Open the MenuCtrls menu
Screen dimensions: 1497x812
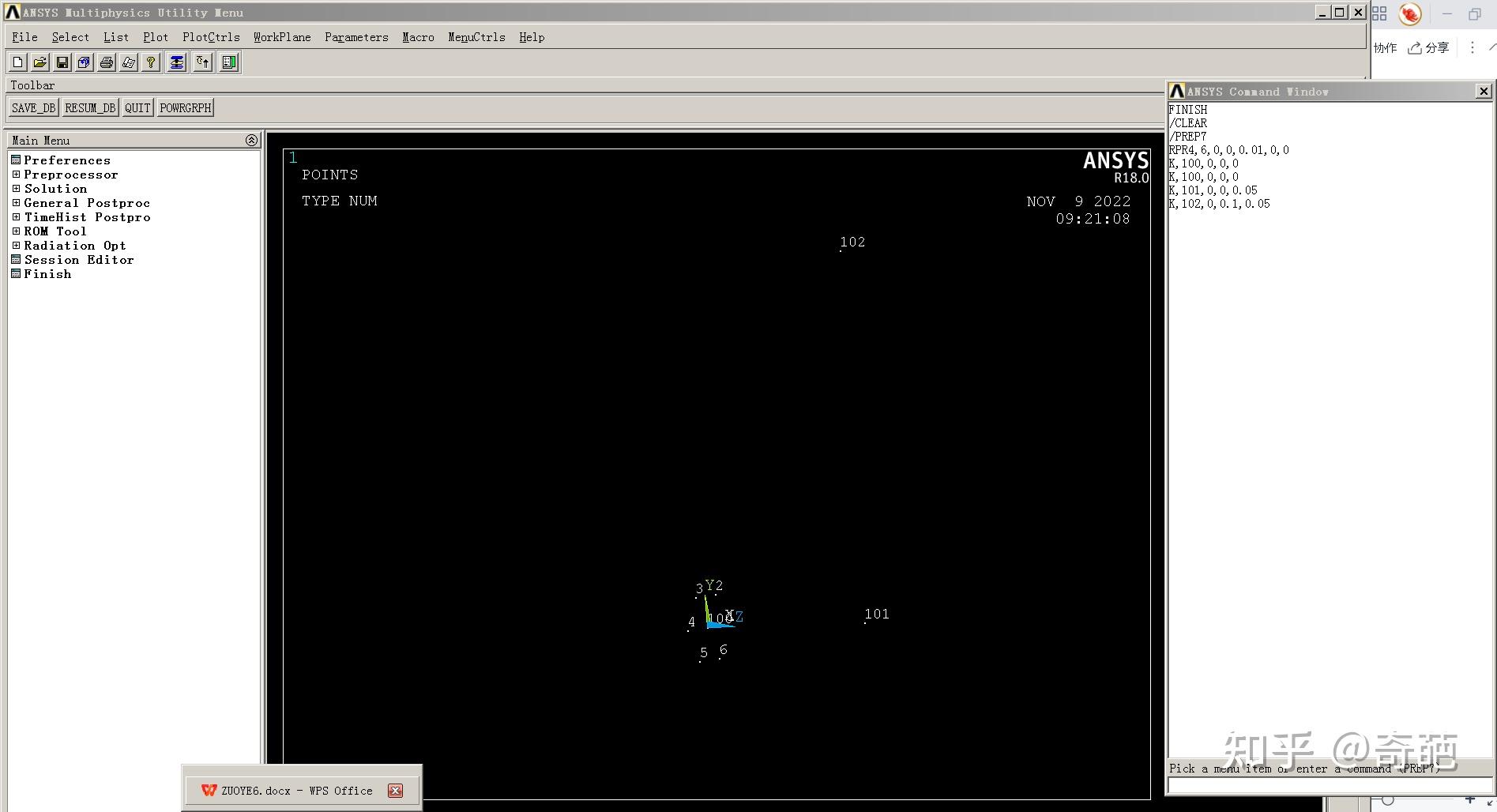tap(476, 37)
